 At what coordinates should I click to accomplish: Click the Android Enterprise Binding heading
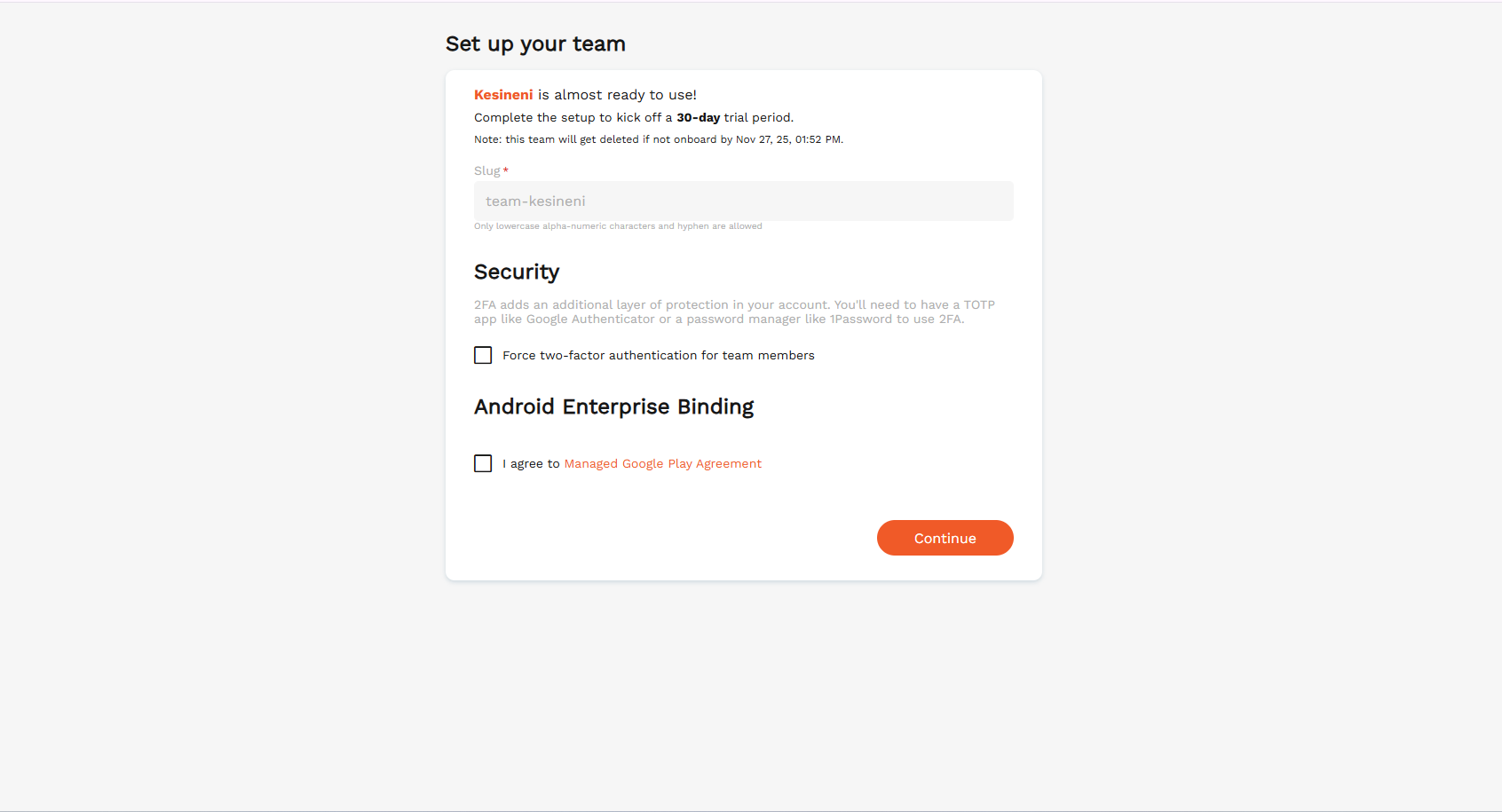point(613,406)
